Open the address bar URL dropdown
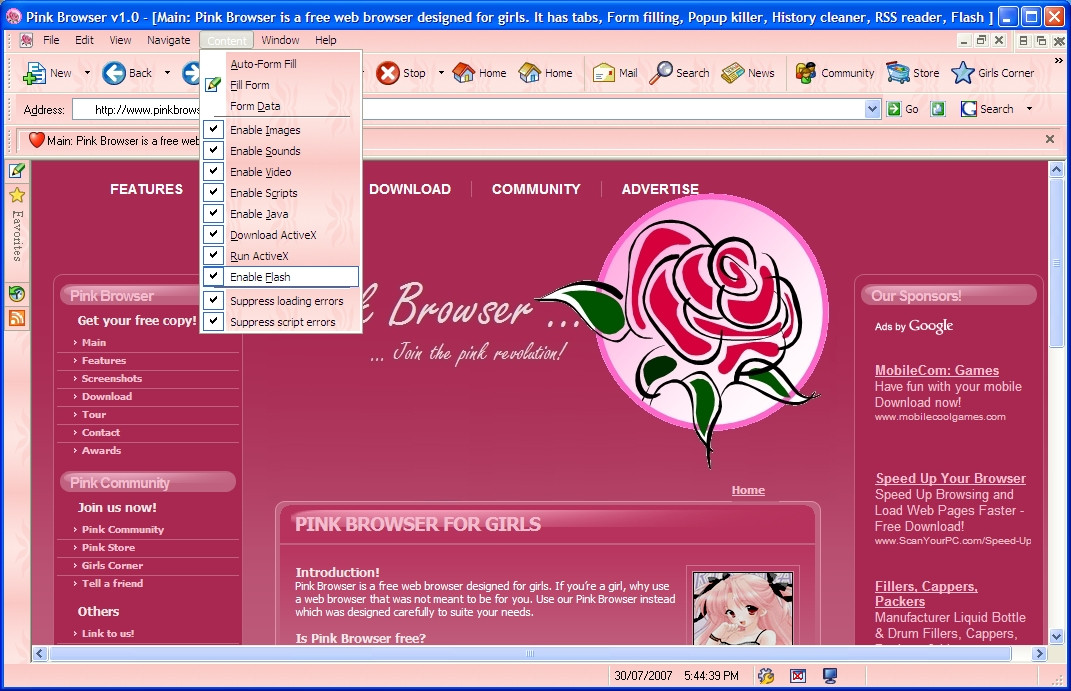The height and width of the screenshot is (691, 1071). coord(872,109)
